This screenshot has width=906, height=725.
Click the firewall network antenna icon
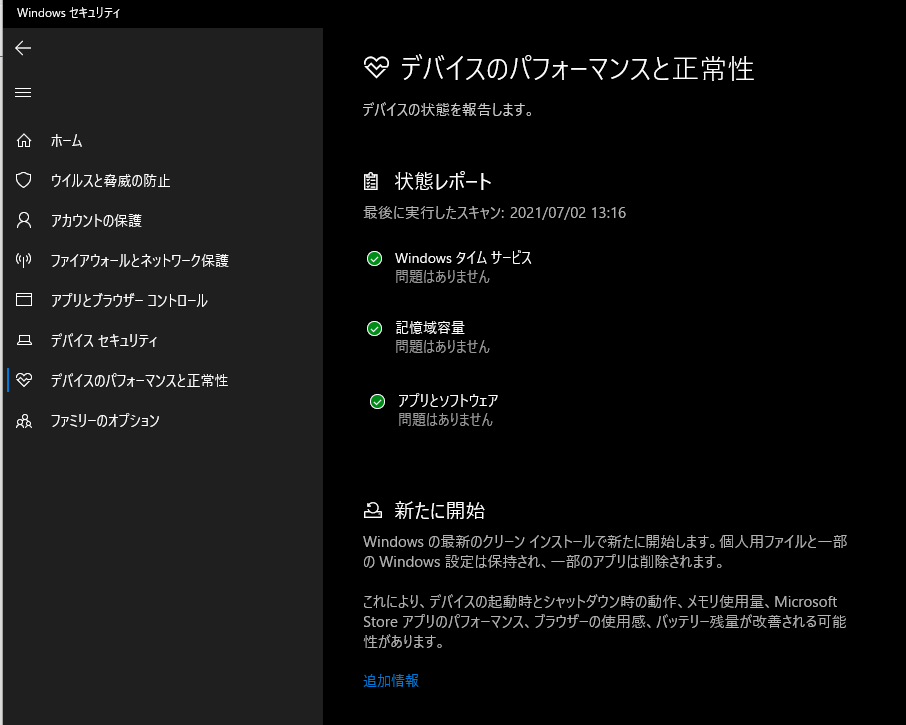pos(24,260)
